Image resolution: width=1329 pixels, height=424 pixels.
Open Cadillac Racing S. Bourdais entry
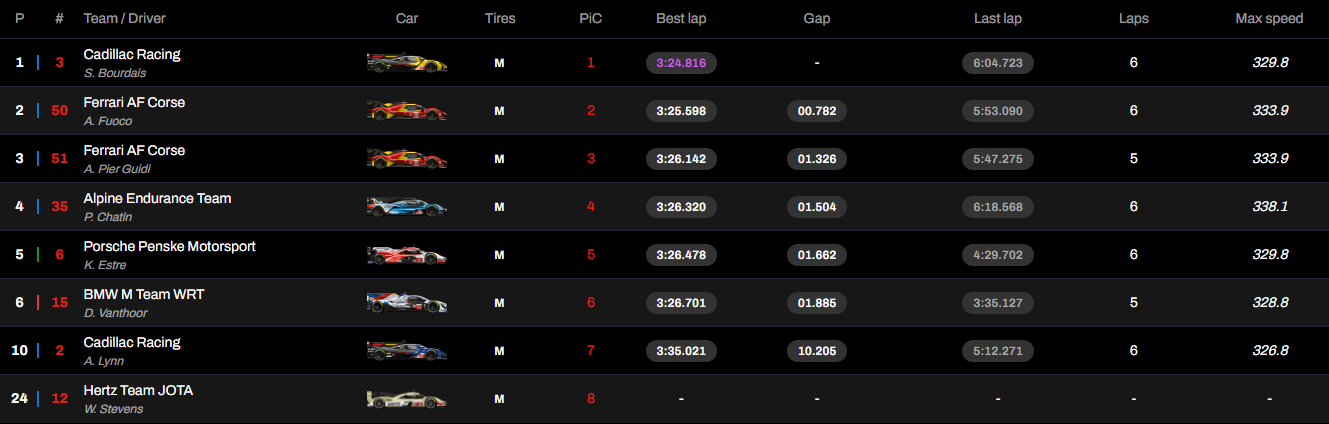pos(132,63)
